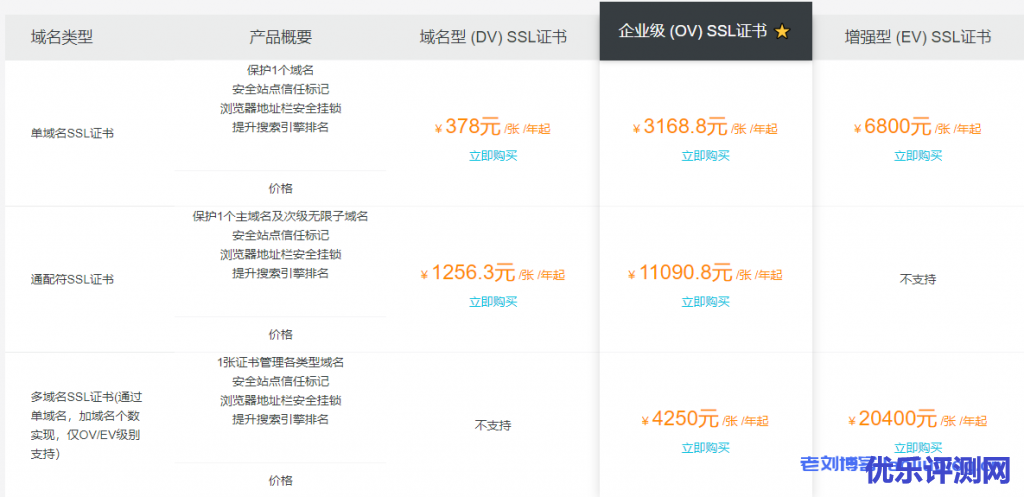Click 立即购买 under the 4250元 multi-domain price
Viewport: 1024px width, 497px height.
pyautogui.click(x=705, y=448)
